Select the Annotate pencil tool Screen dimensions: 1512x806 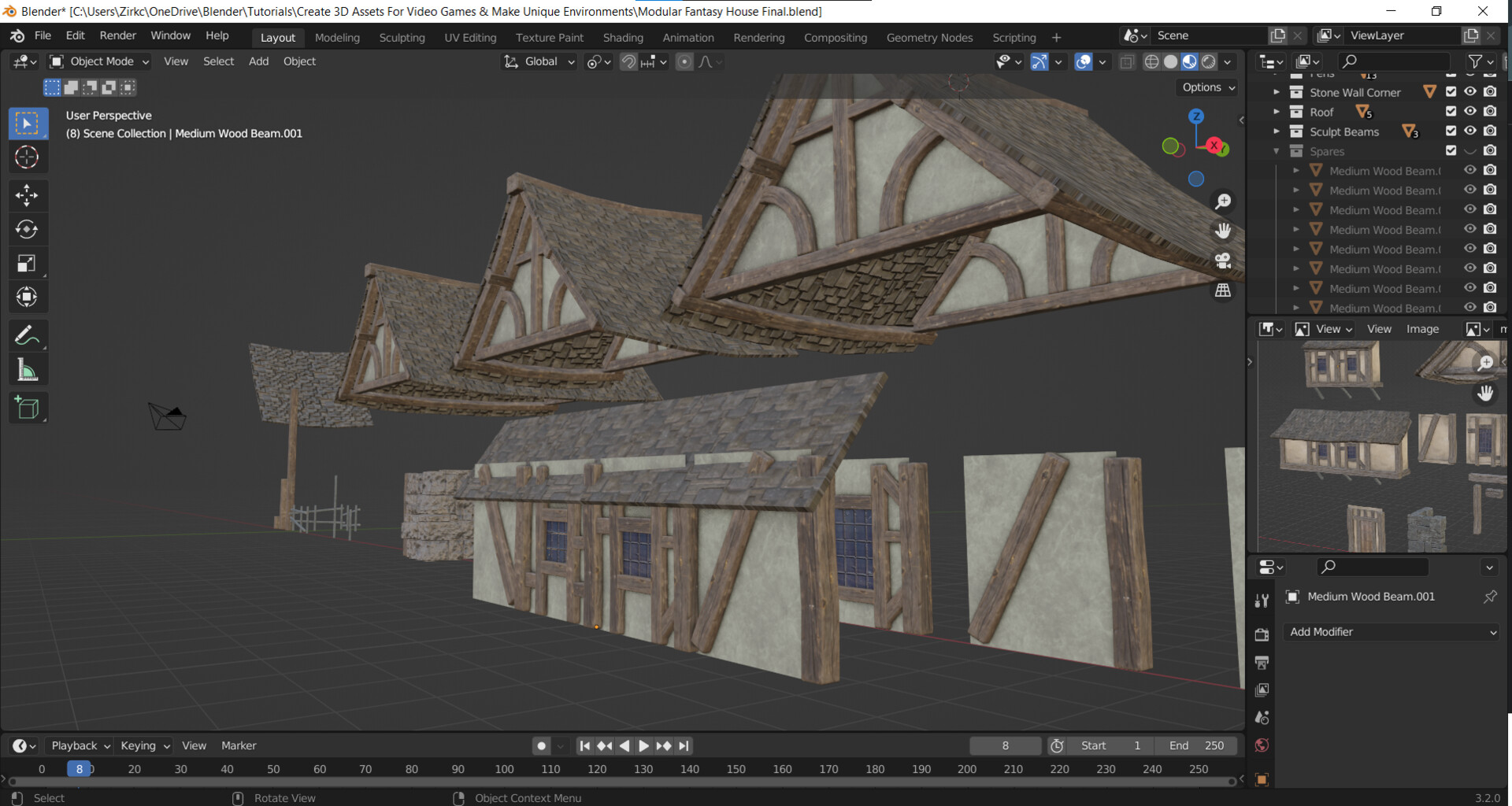[x=27, y=335]
